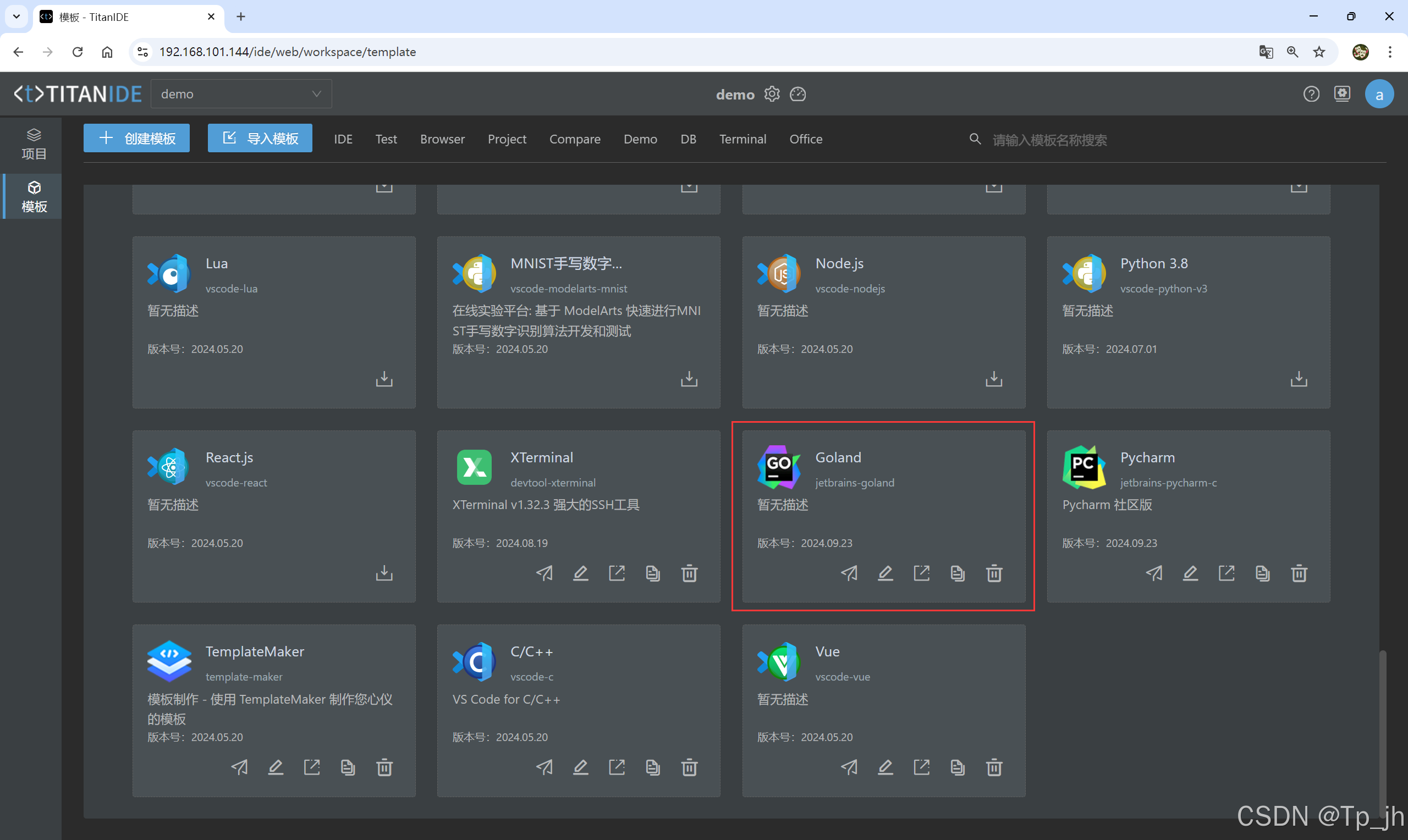Click the copy icon on XTerminal card
Screen dimensions: 1408x840
(x=652, y=573)
